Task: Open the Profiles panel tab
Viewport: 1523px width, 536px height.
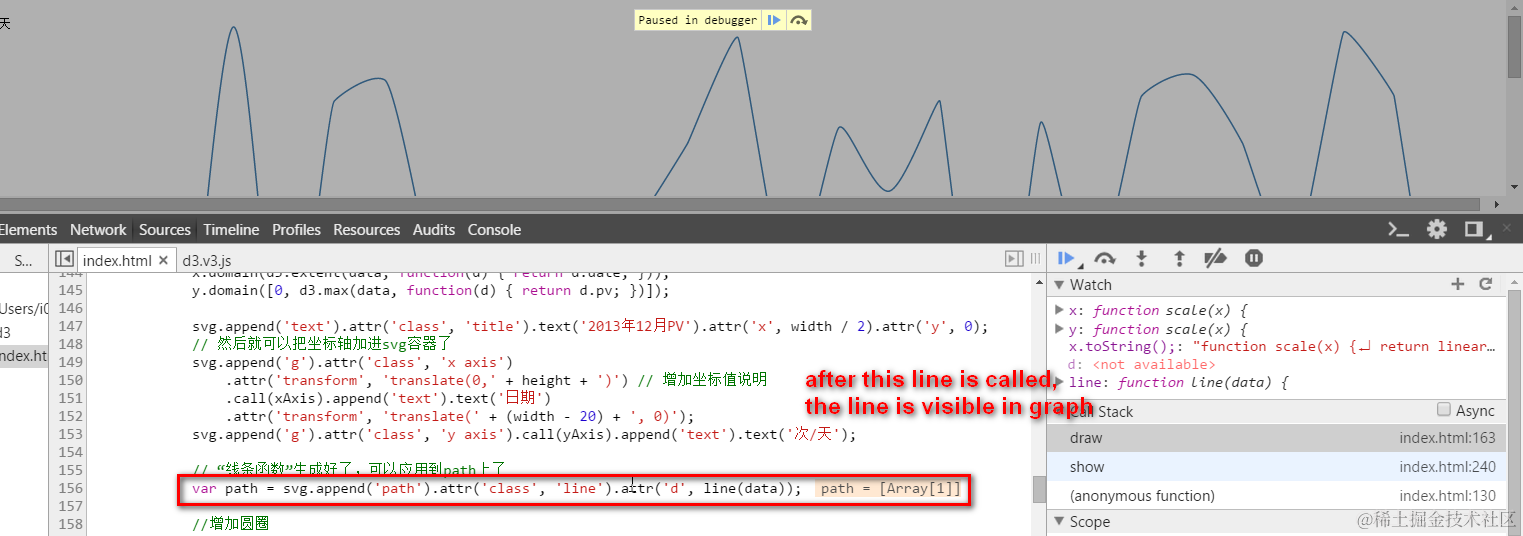Action: (296, 229)
